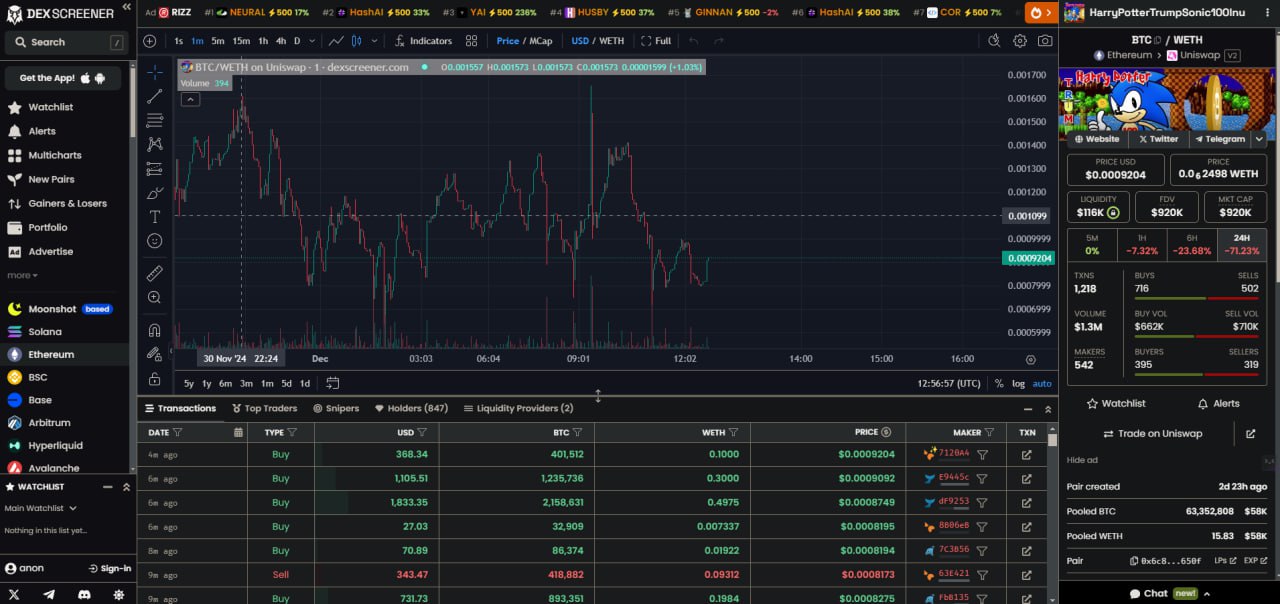Open the layout grid selector
The width and height of the screenshot is (1280, 604).
471,41
